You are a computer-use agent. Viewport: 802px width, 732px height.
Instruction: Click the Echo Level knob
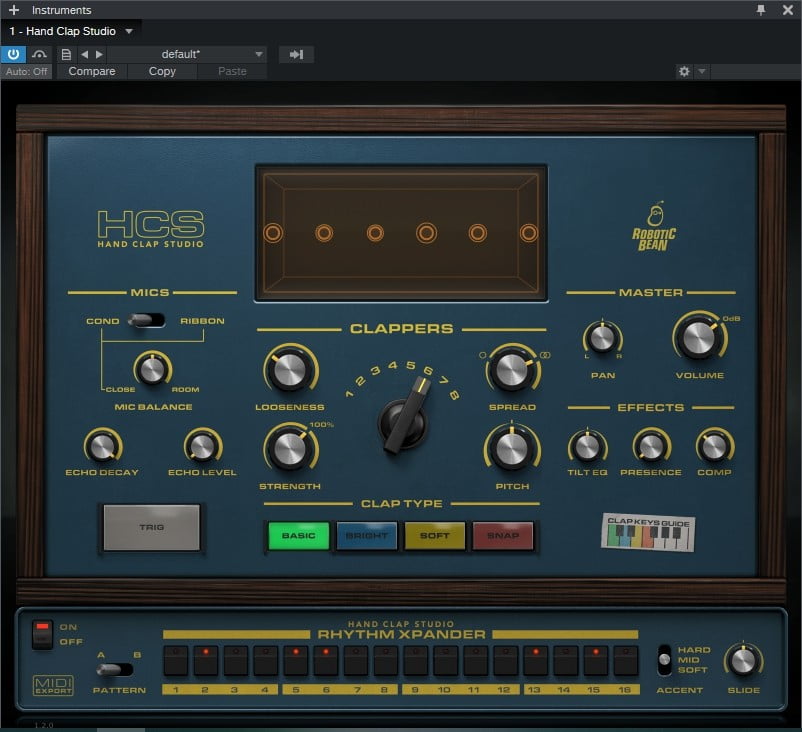203,446
